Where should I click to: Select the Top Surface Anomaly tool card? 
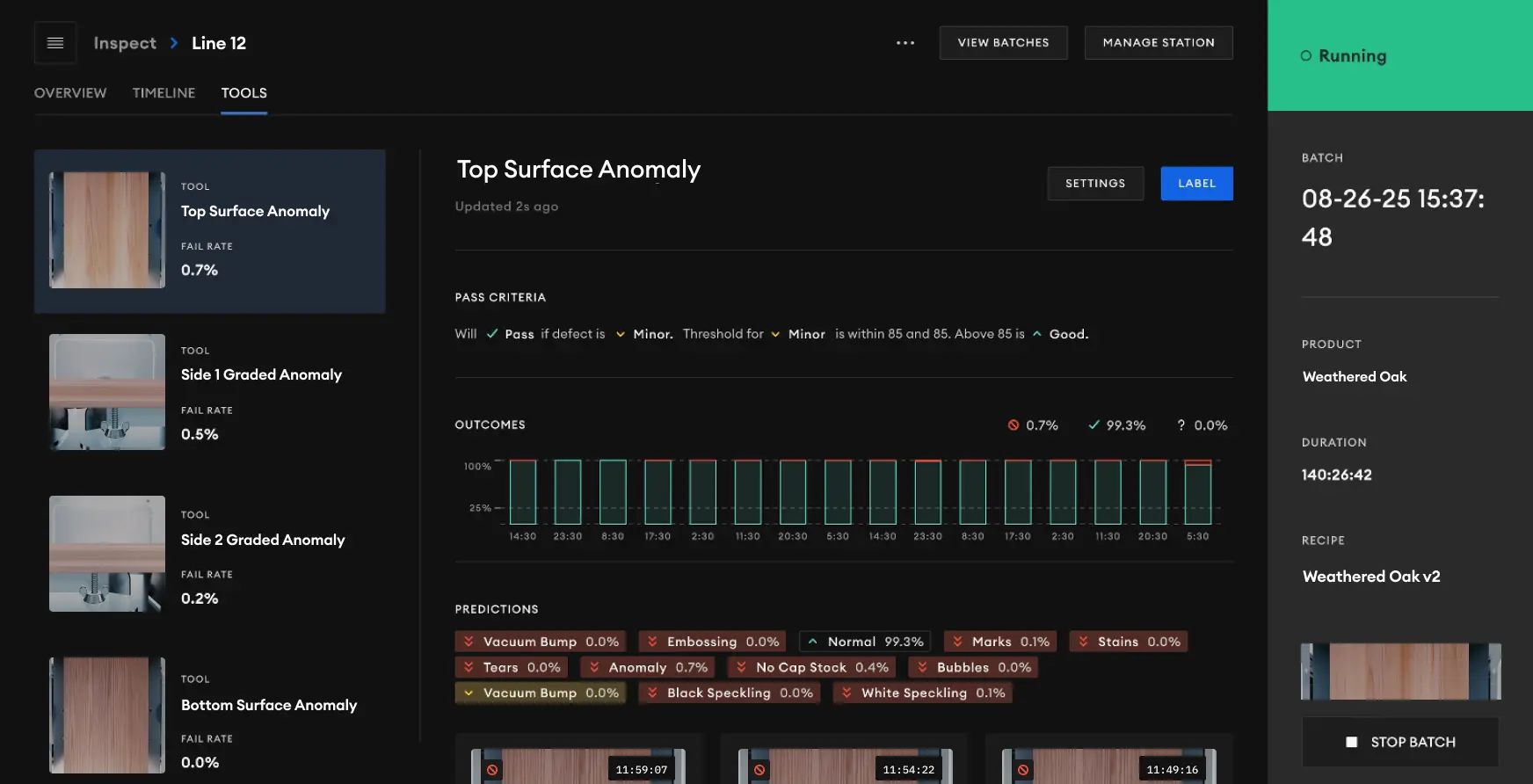click(210, 231)
